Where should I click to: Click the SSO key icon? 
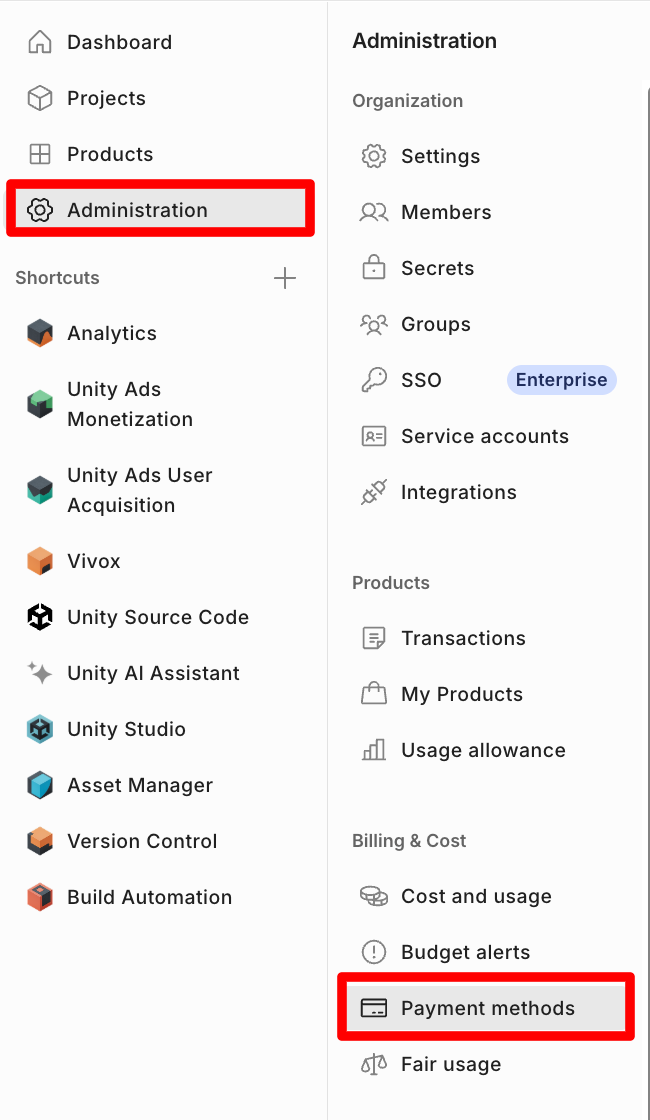click(374, 380)
